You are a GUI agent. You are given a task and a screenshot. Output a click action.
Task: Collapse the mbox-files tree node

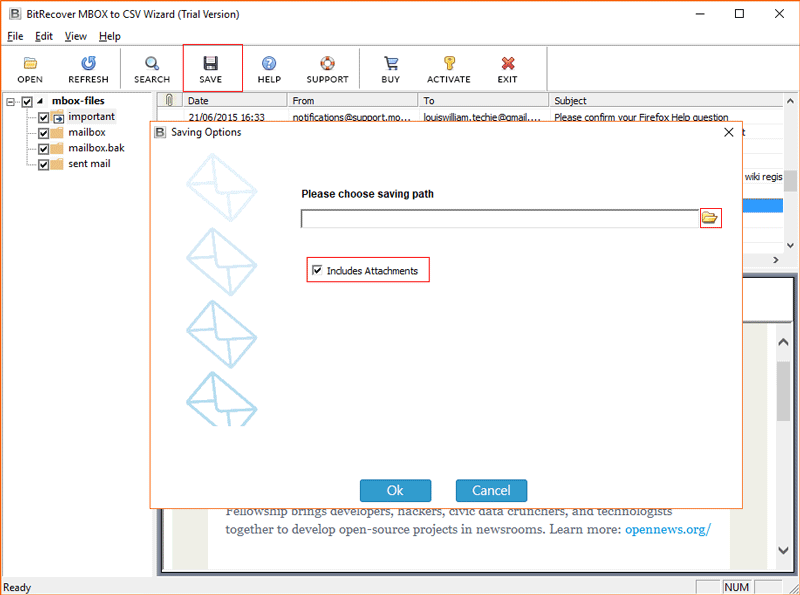point(11,102)
